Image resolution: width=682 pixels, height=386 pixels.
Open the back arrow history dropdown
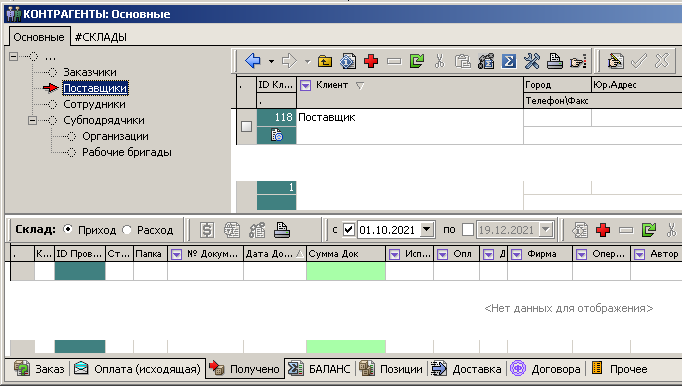[271, 61]
